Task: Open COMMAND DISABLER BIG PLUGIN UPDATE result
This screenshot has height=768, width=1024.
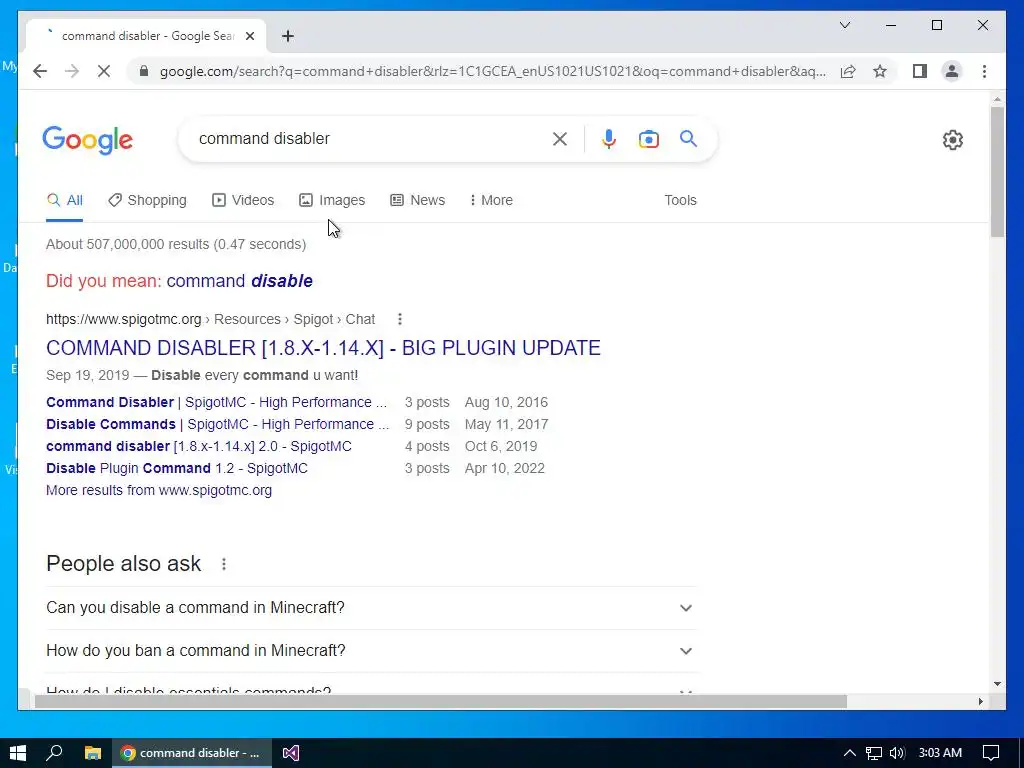Action: click(323, 348)
